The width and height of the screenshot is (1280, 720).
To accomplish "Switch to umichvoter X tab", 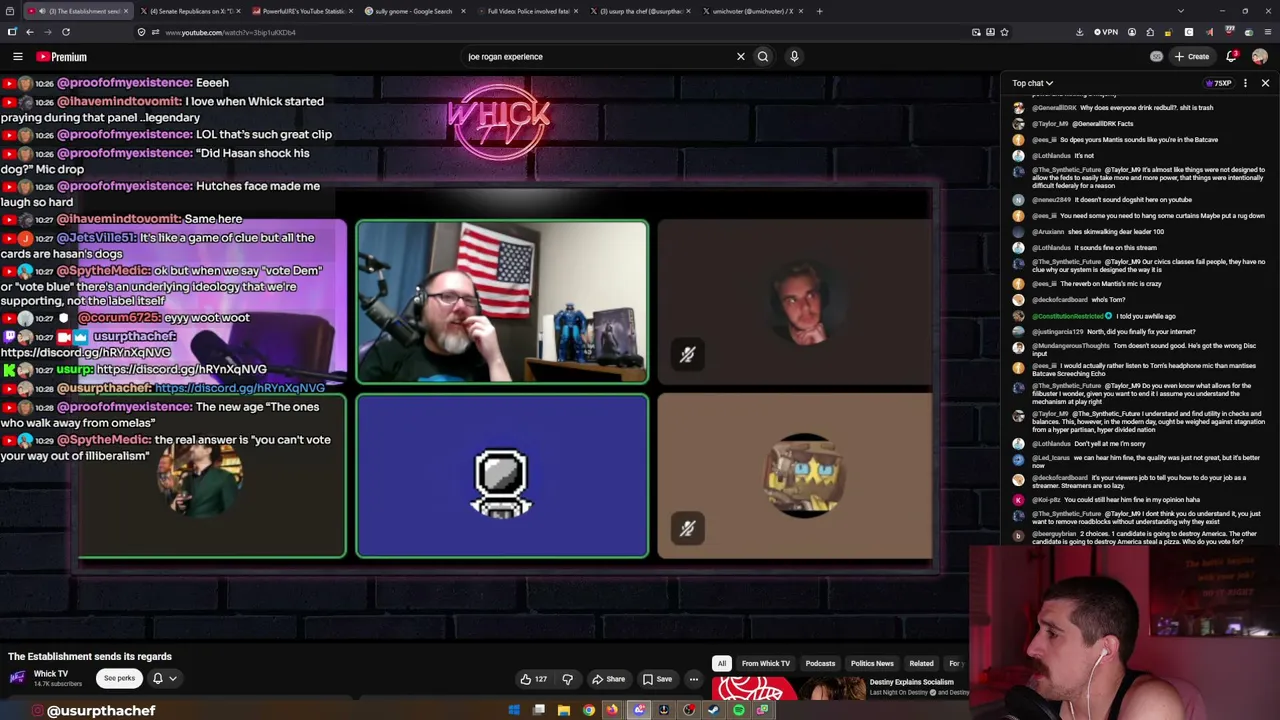I will click(x=752, y=11).
